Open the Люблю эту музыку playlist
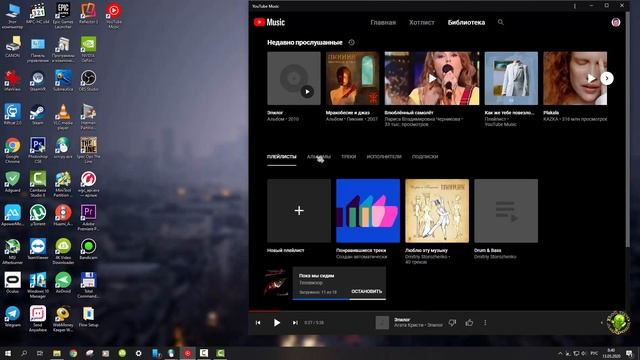This screenshot has width=640, height=360. click(x=437, y=211)
